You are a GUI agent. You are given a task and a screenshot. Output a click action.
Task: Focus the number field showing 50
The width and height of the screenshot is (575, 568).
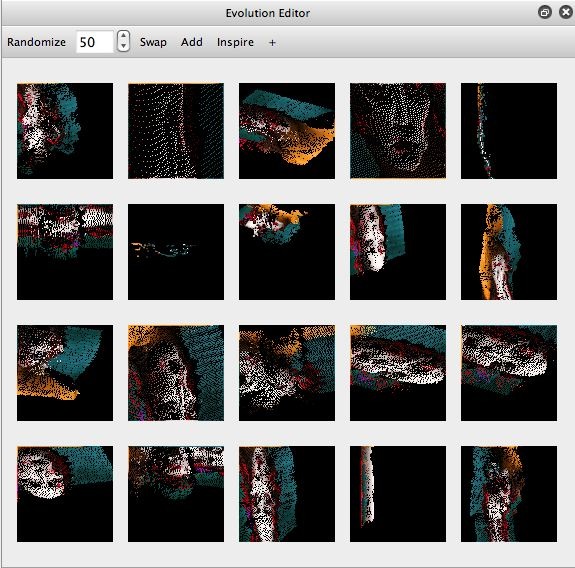95,42
